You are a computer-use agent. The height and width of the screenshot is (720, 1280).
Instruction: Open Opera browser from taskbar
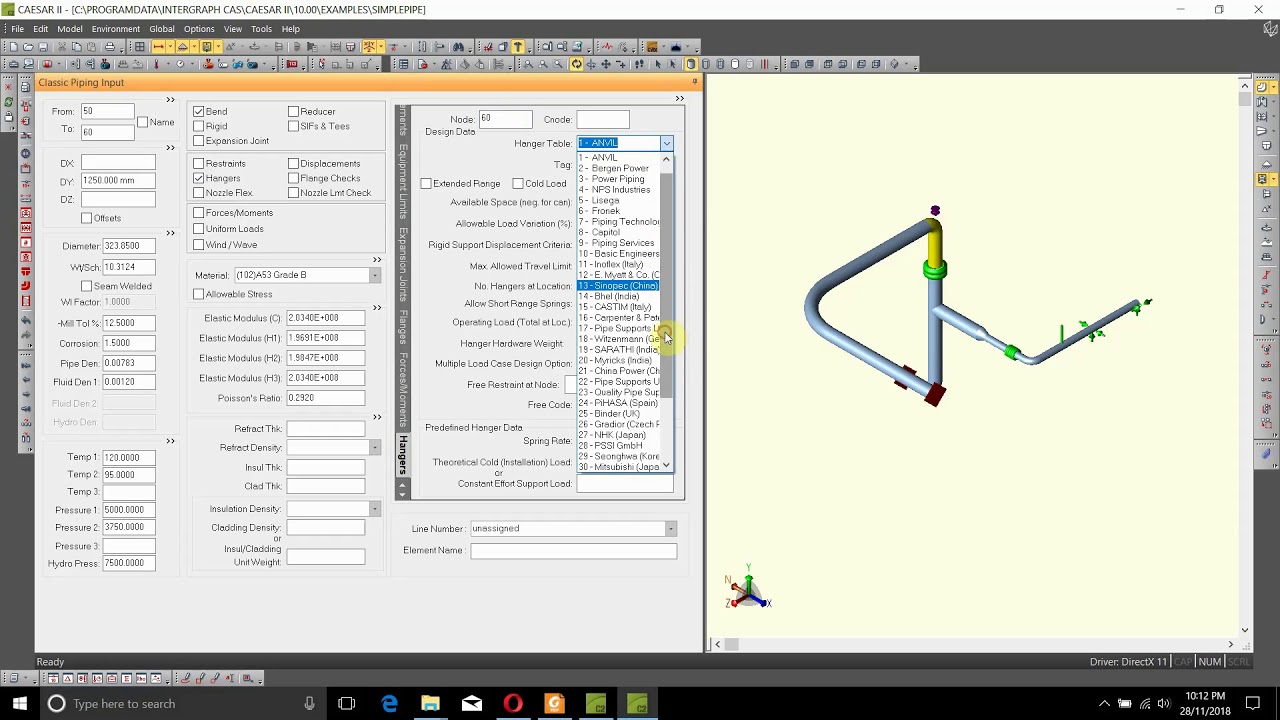point(513,704)
